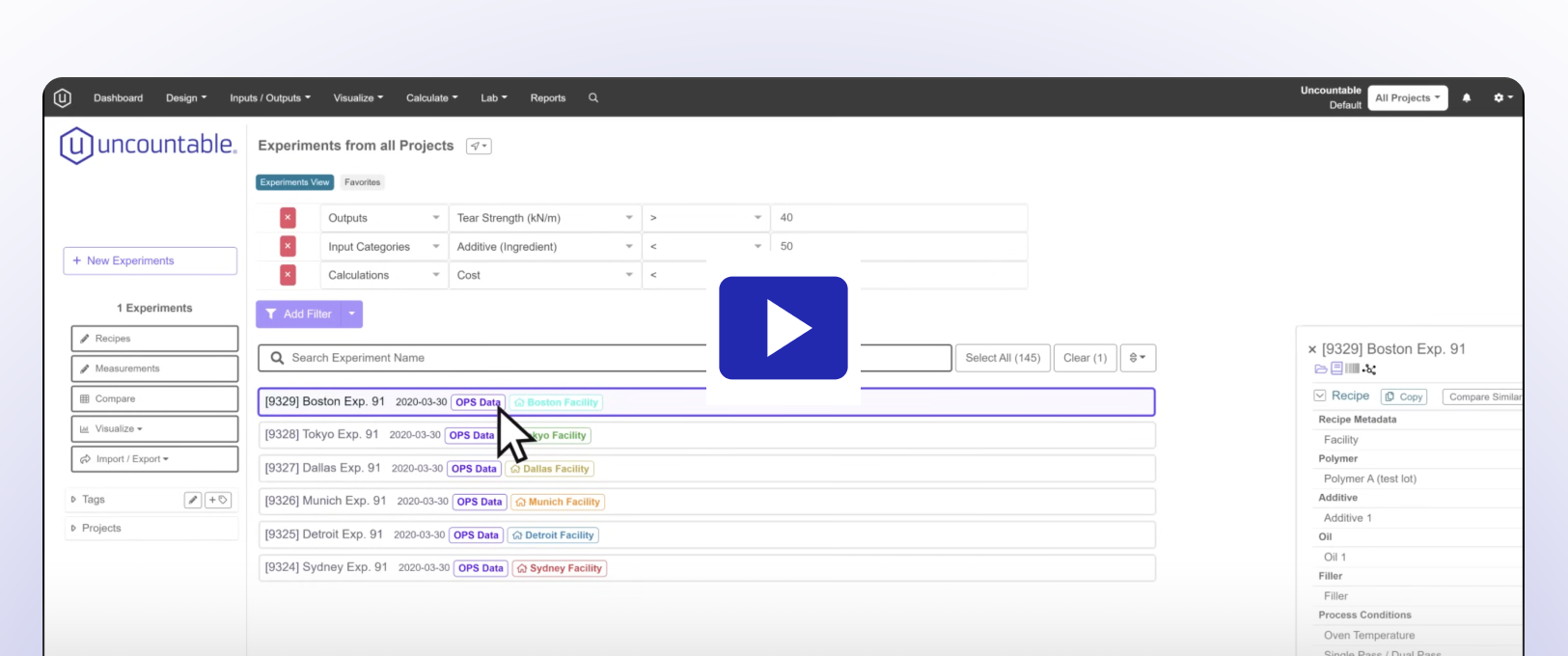Select the [9326] Munich Exp. 91 row
Screen dimensions: 1568x656
(x=706, y=502)
